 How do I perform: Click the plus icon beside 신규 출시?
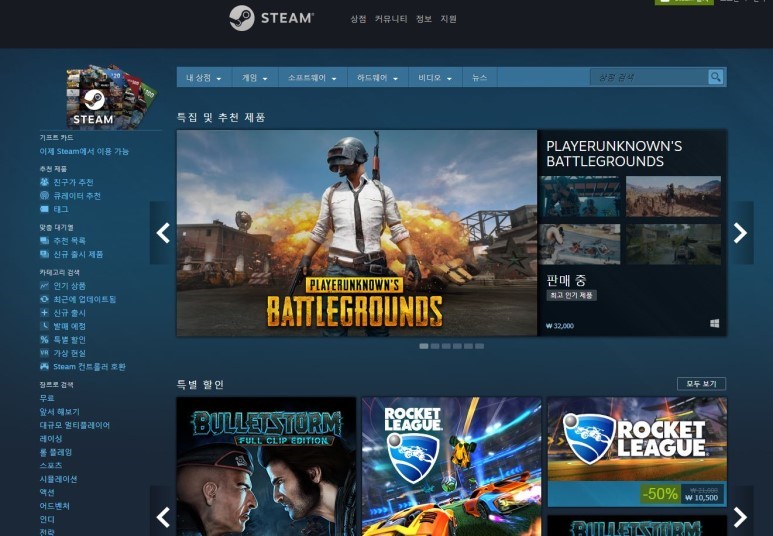(44, 312)
